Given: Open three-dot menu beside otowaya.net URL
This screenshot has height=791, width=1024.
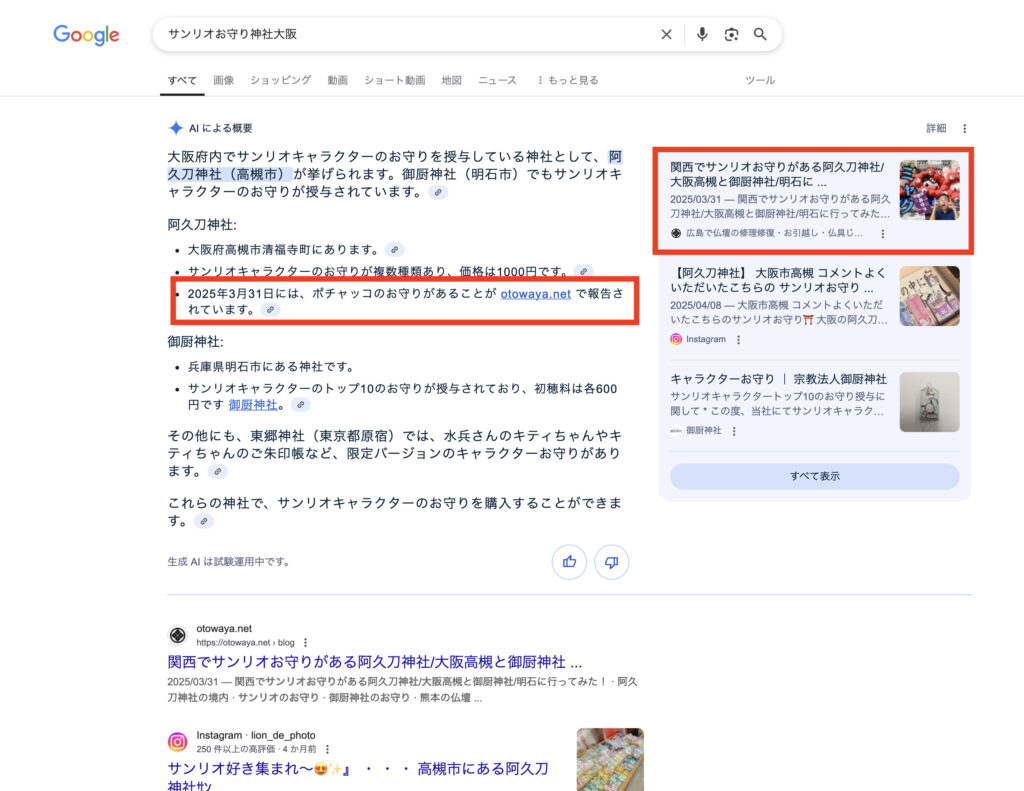Looking at the screenshot, I should 305,643.
